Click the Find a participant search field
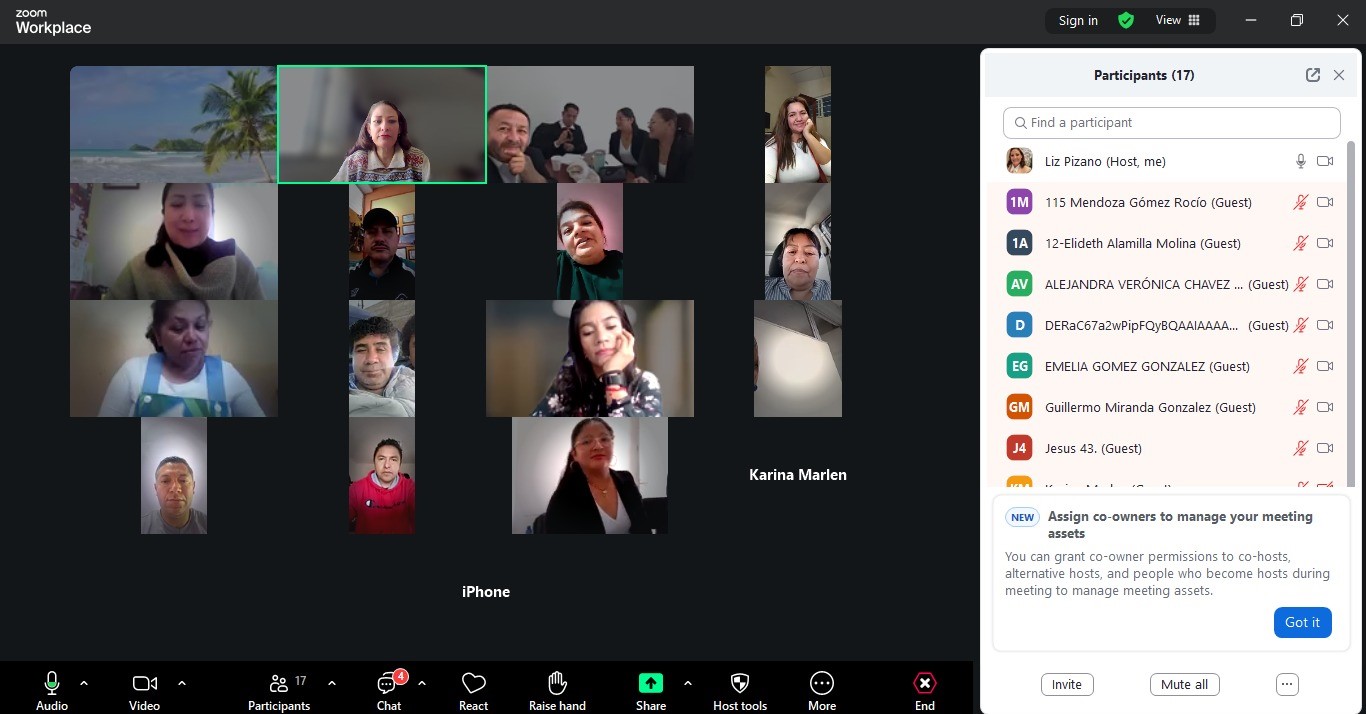Viewport: 1366px width, 714px height. (1171, 123)
